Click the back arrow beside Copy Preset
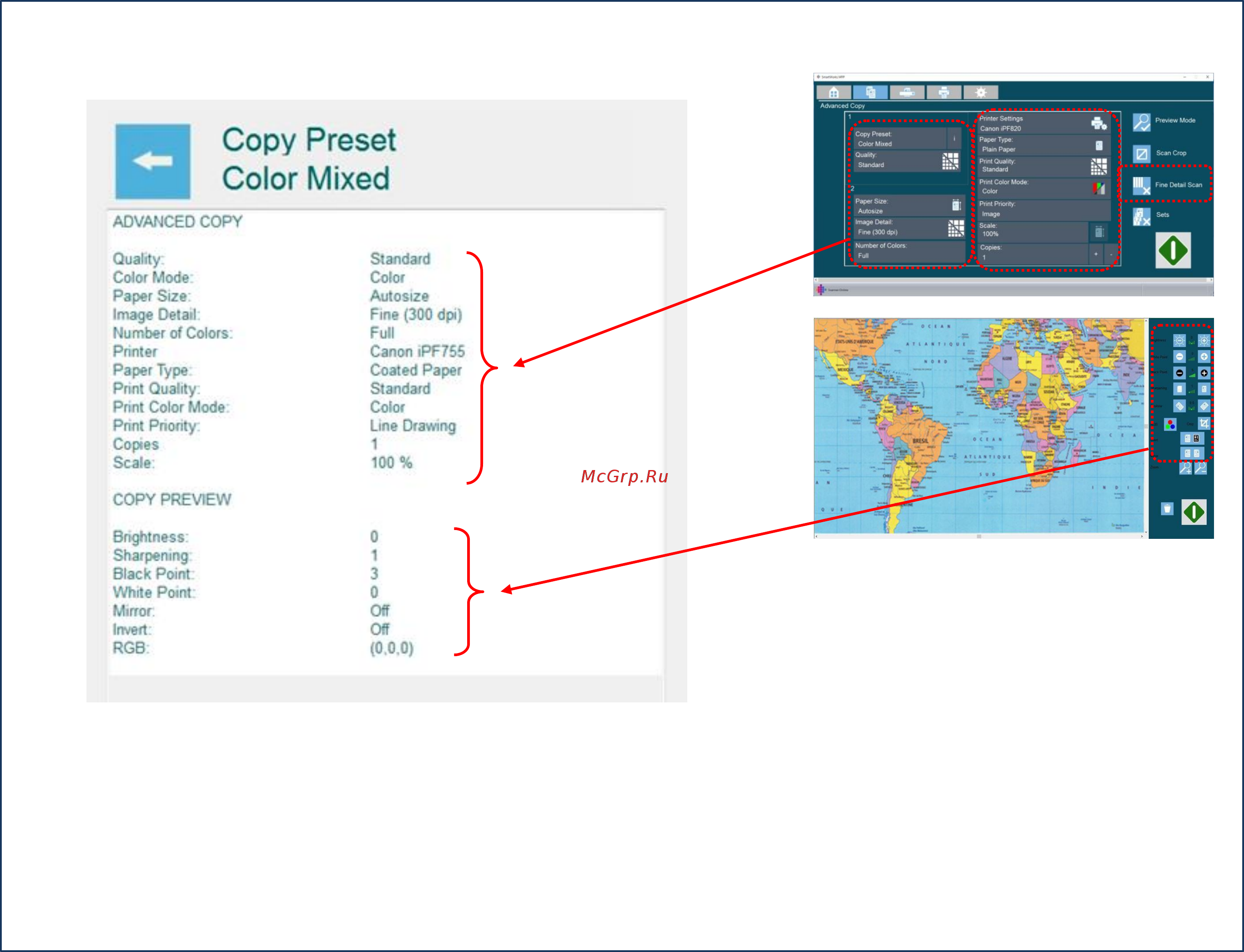Viewport: 1244px width, 952px height. pos(153,161)
